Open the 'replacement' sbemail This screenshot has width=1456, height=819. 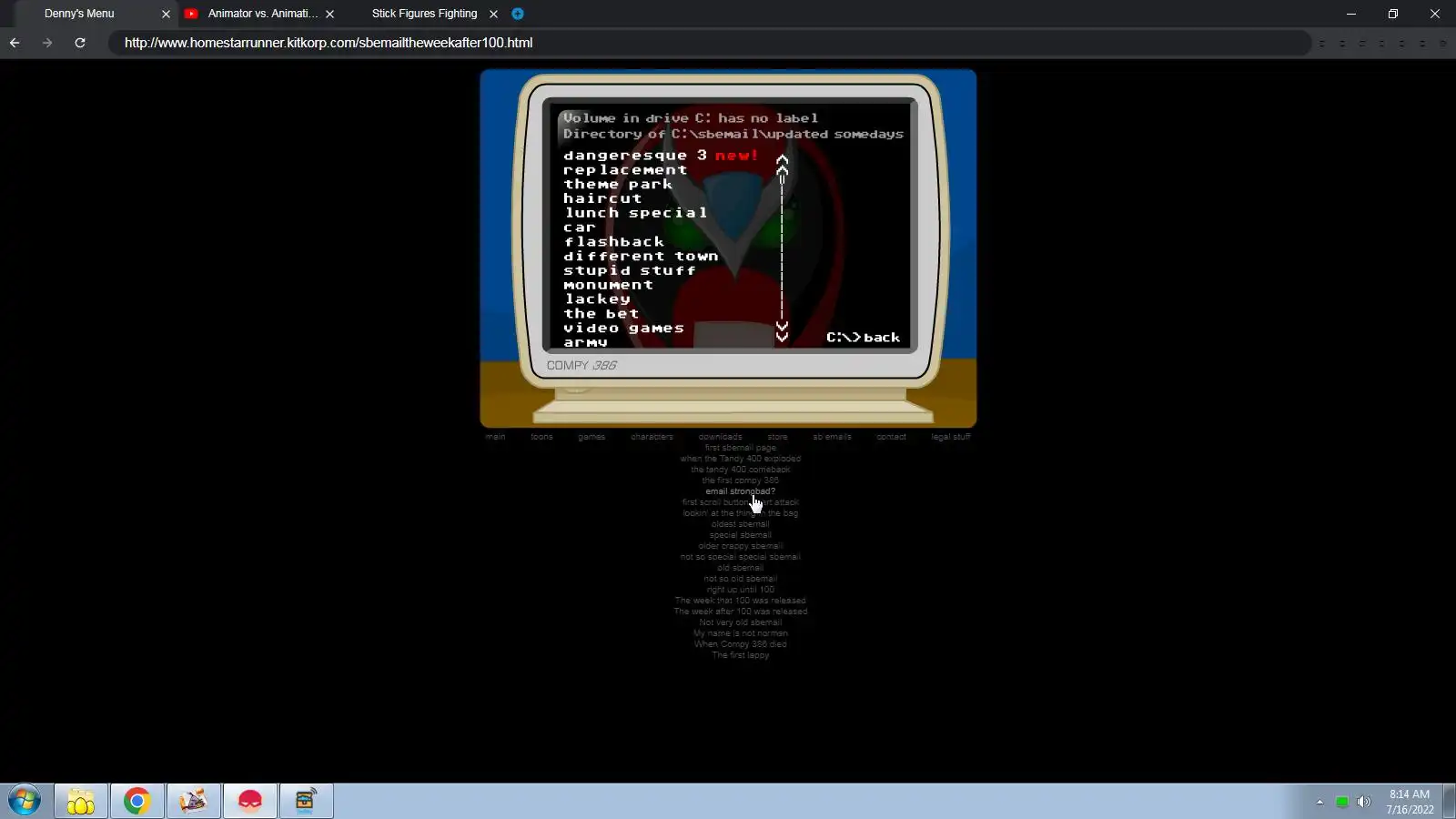625,169
